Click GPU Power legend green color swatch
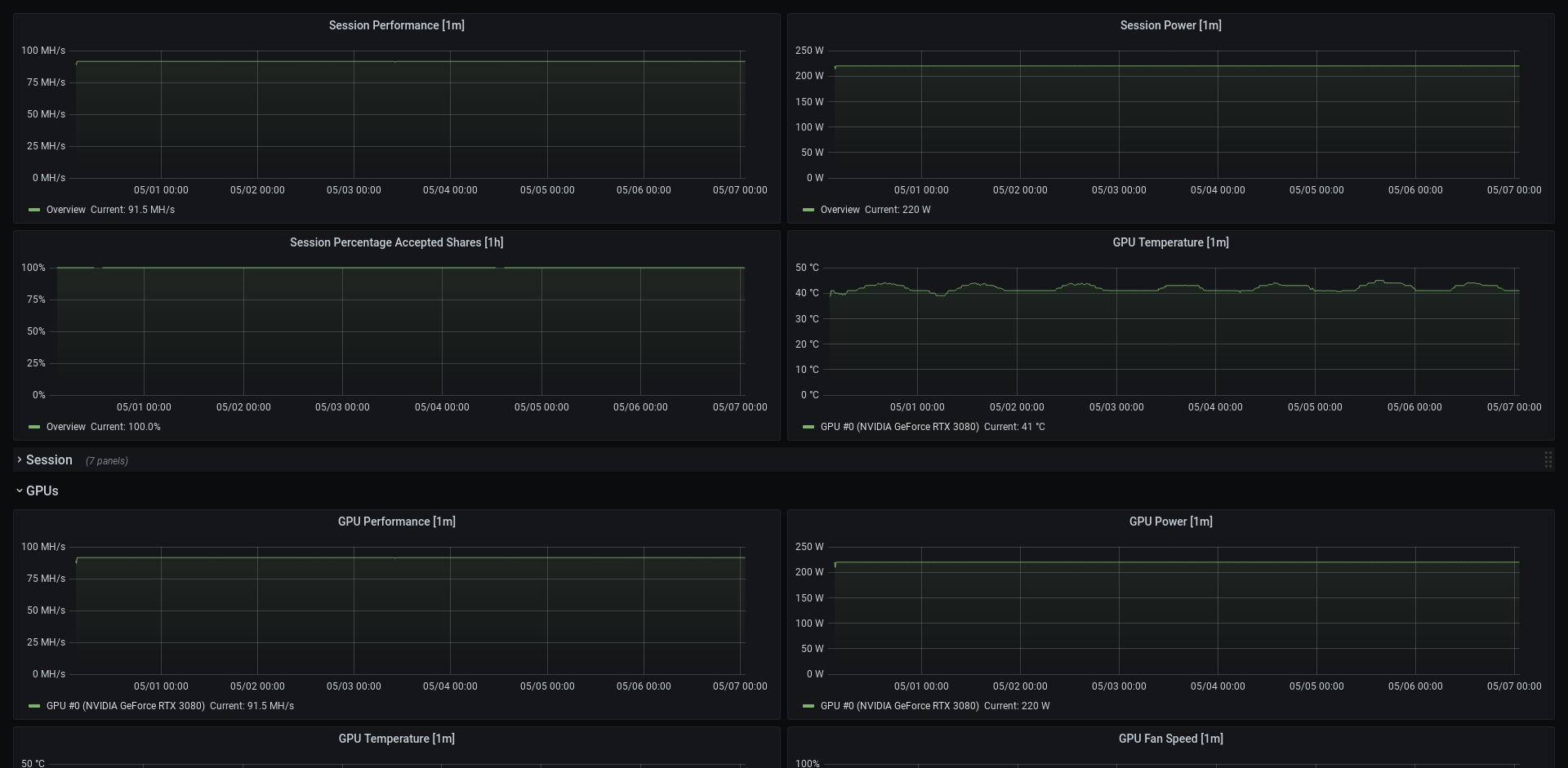The width and height of the screenshot is (1568, 768). point(808,706)
